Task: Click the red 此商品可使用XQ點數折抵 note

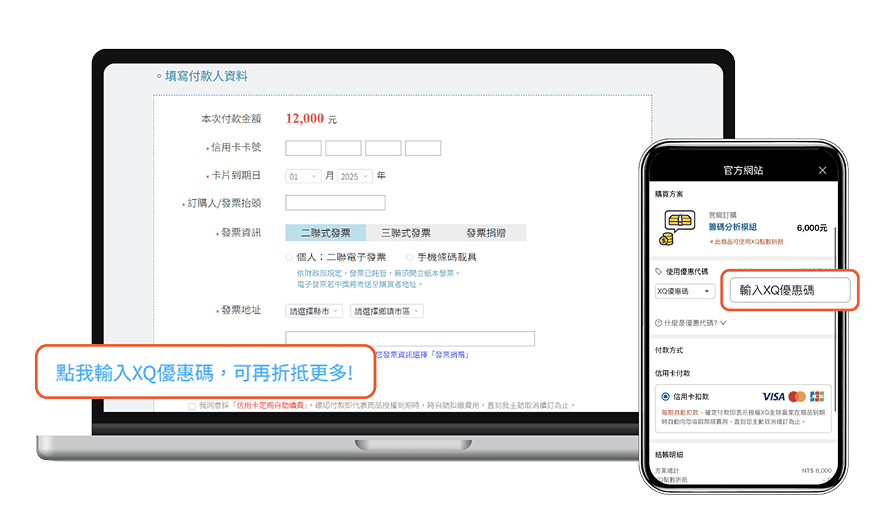Action: pos(746,242)
